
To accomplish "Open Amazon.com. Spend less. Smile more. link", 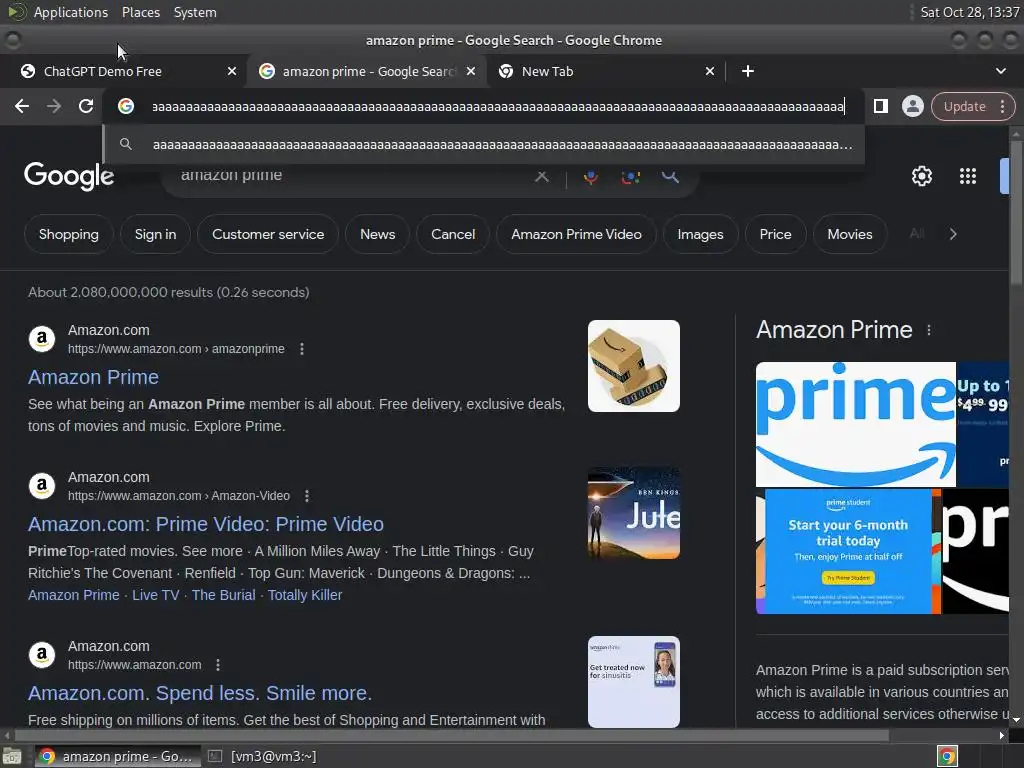I will 200,693.
